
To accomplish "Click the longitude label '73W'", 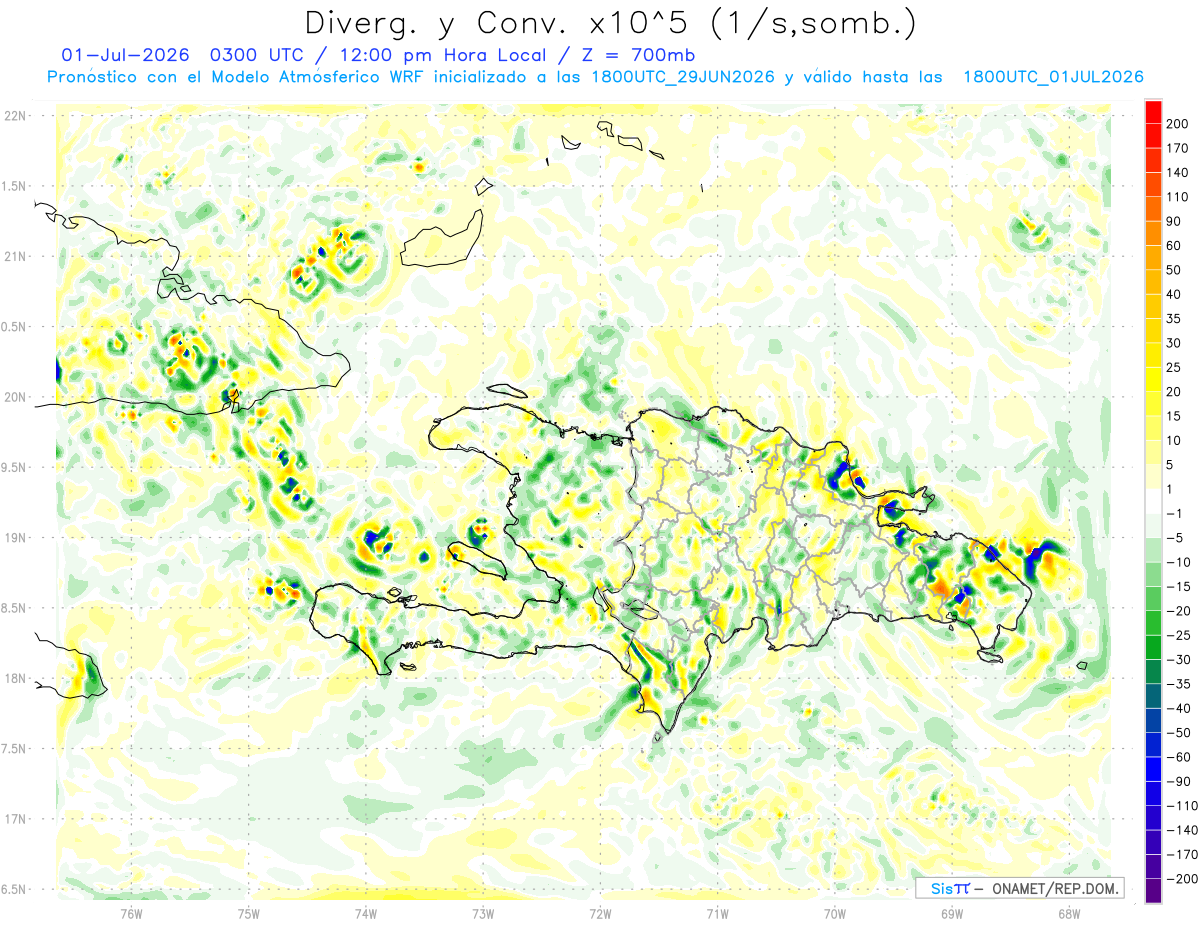I will coord(483,913).
